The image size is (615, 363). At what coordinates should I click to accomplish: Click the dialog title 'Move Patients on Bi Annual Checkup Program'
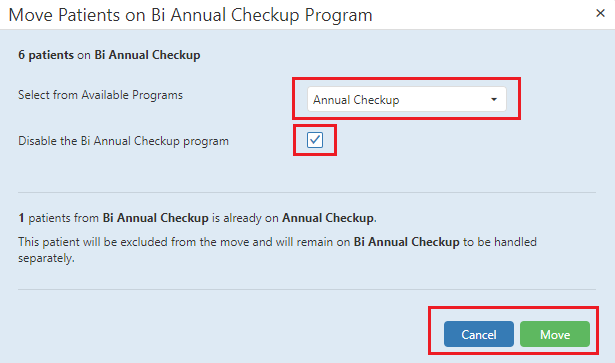coord(190,15)
